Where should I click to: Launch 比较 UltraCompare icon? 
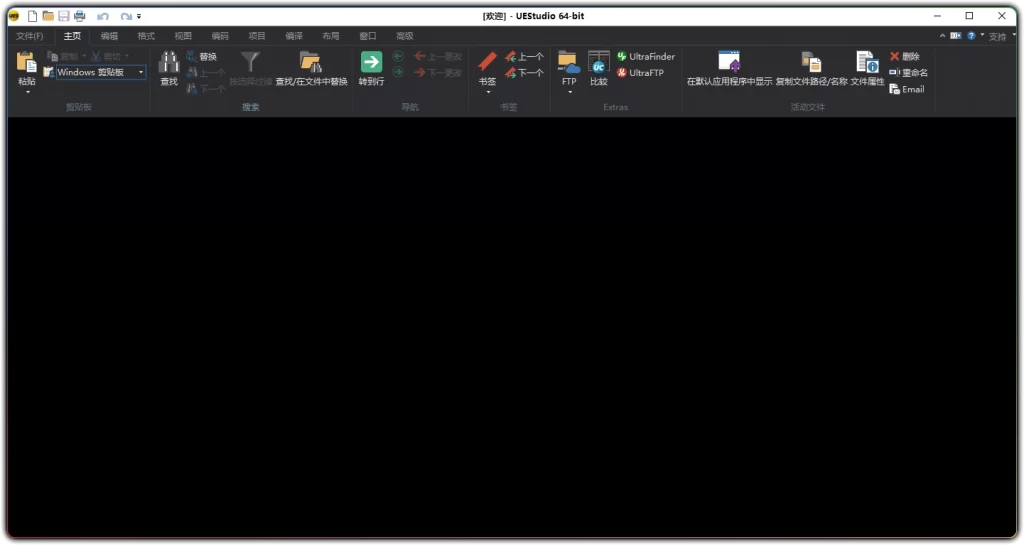coord(598,63)
